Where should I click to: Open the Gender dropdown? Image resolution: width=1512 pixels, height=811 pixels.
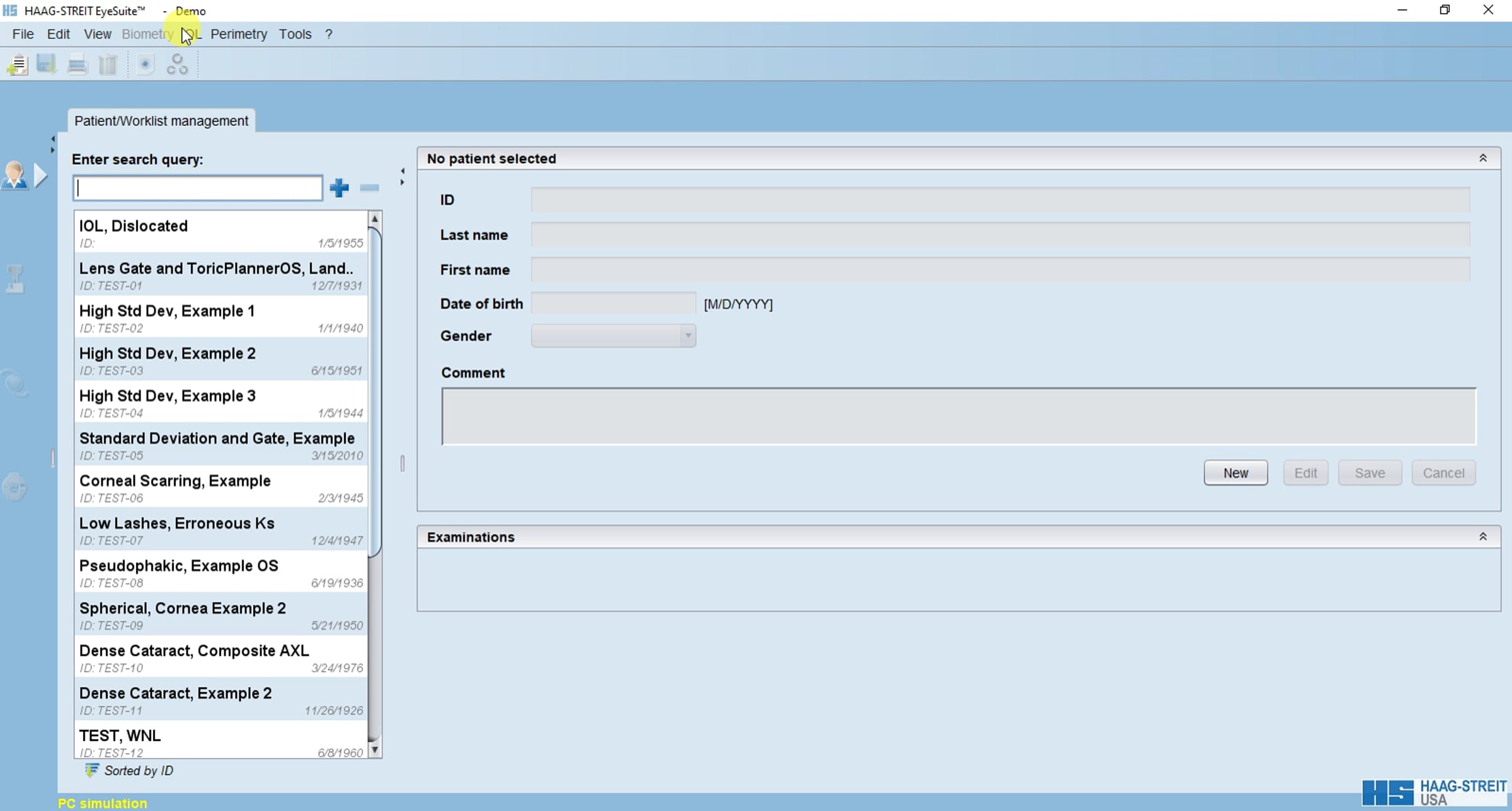tap(613, 336)
